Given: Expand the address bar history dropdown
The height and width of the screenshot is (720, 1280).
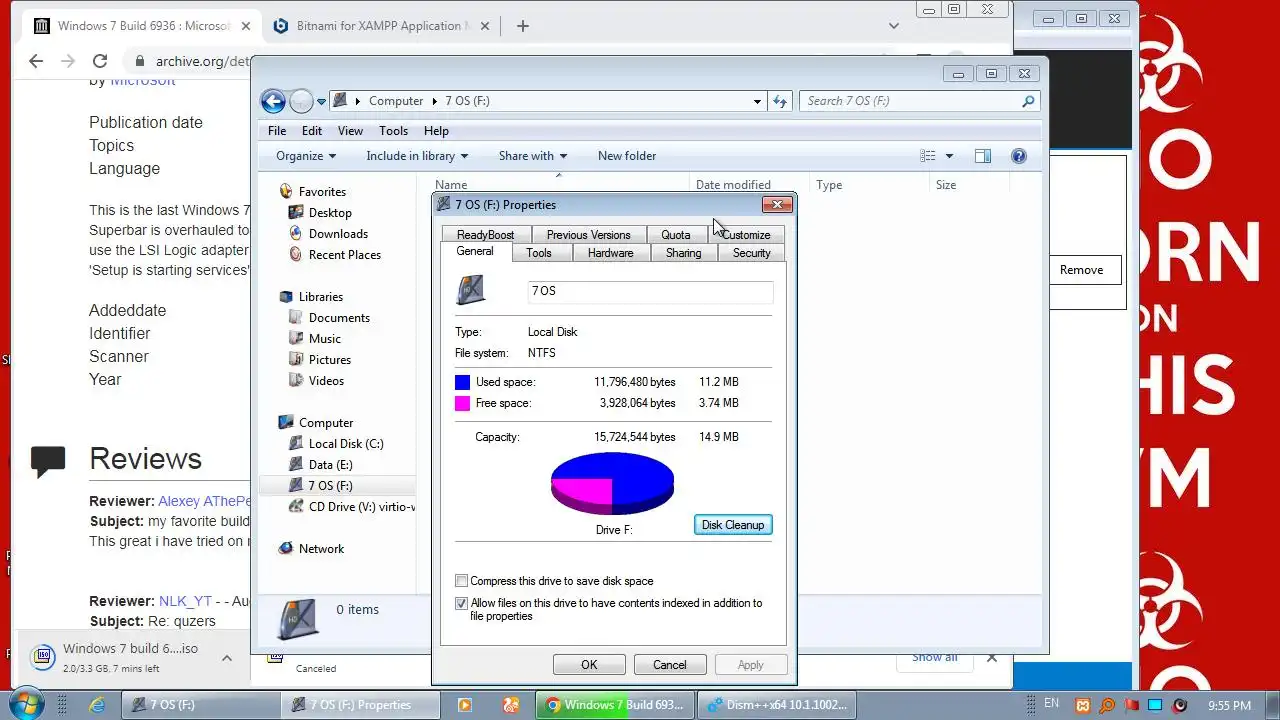Looking at the screenshot, I should click(x=757, y=101).
